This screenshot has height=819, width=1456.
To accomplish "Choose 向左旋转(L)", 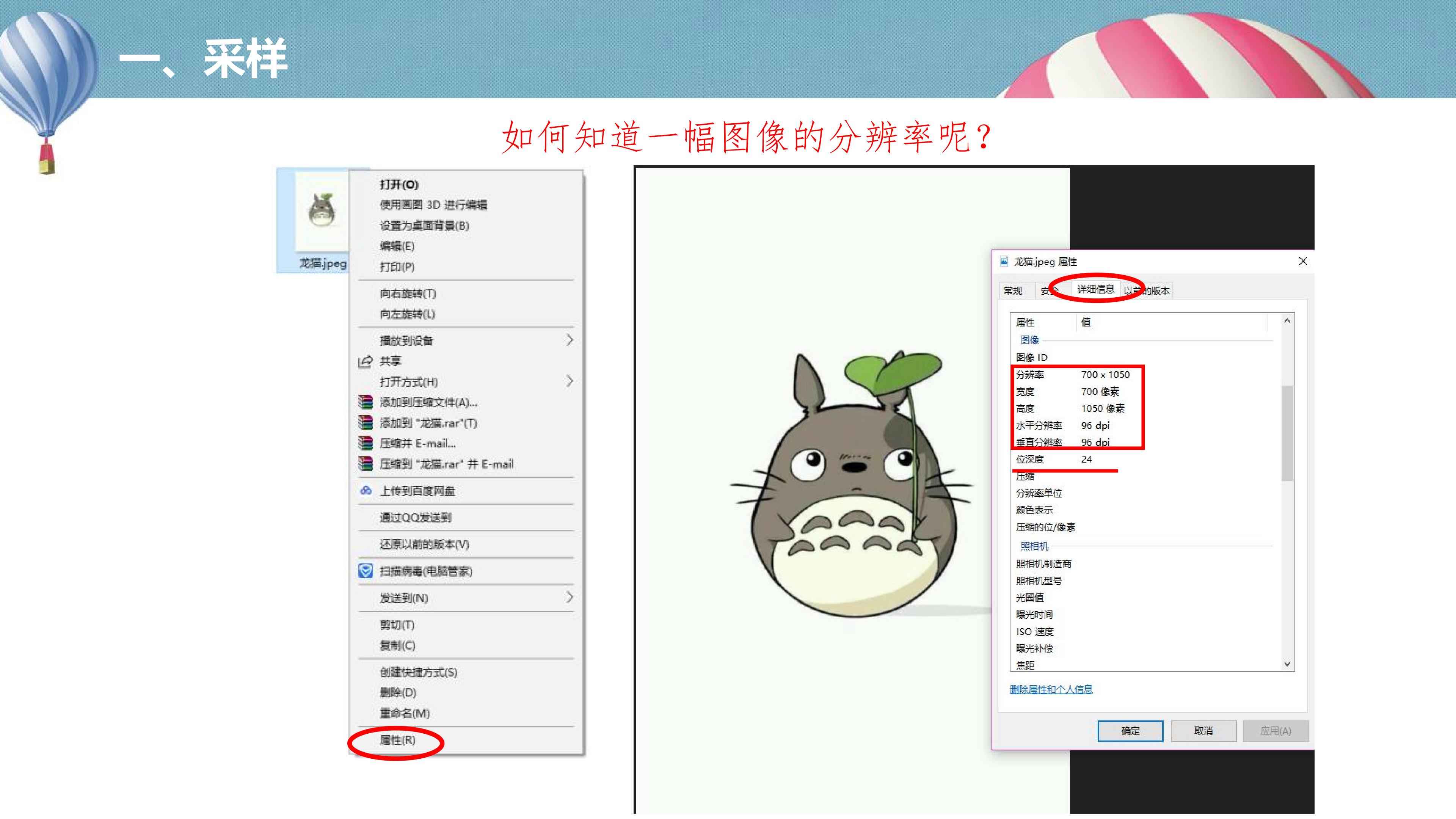I will 408,314.
